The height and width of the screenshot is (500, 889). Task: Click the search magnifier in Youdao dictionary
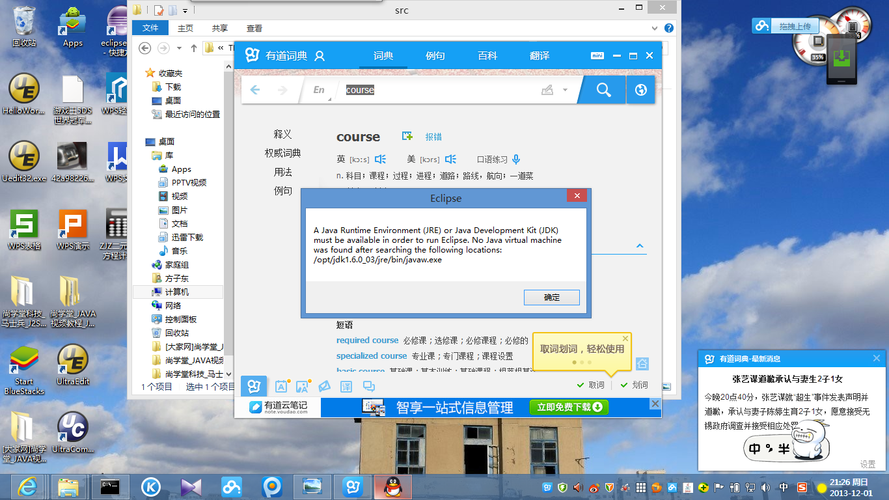(603, 90)
